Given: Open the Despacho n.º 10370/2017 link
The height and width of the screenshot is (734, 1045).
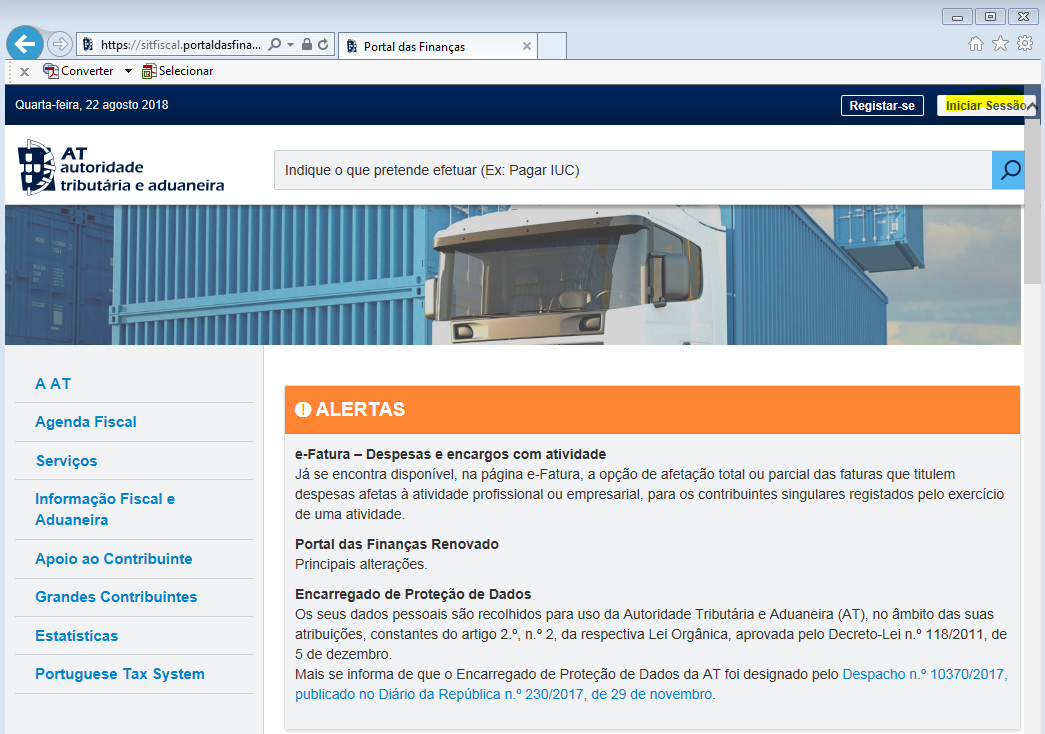Looking at the screenshot, I should tap(924, 675).
